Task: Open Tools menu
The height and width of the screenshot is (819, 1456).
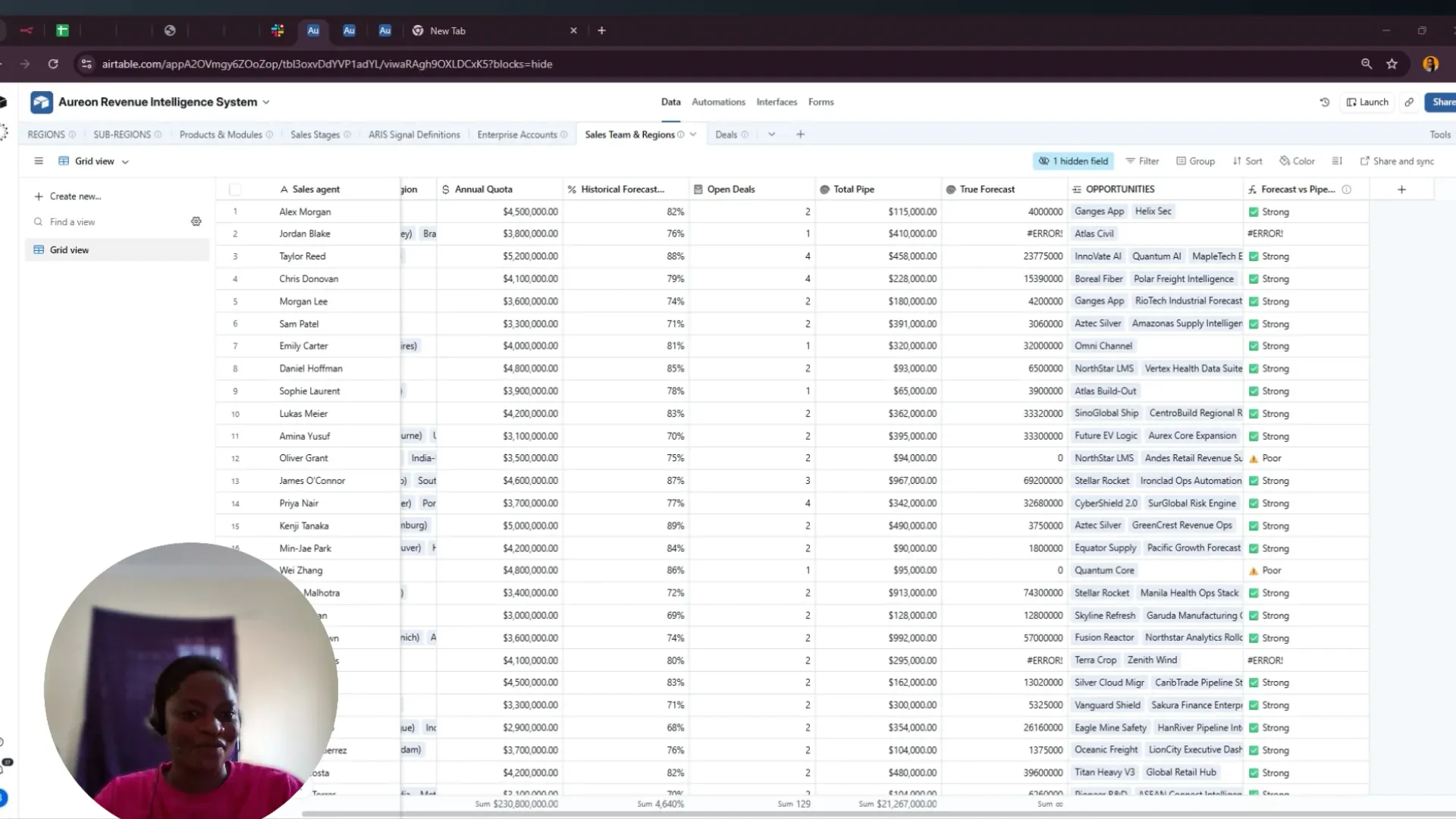Action: click(1440, 134)
